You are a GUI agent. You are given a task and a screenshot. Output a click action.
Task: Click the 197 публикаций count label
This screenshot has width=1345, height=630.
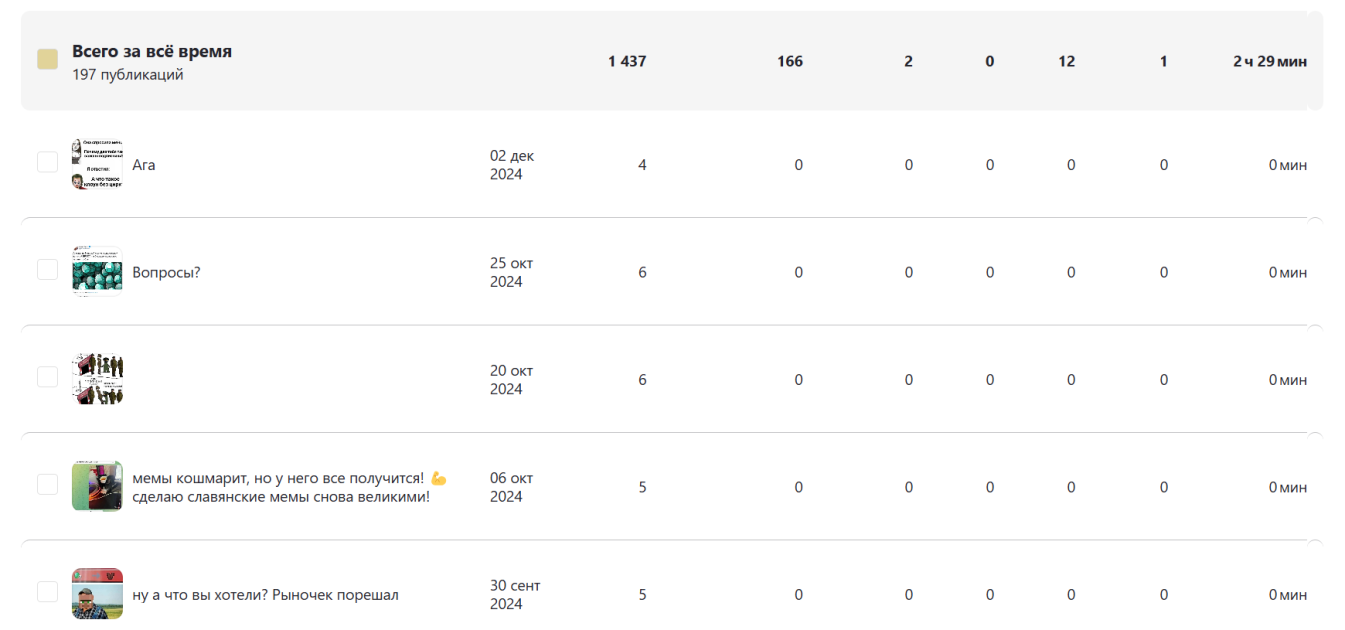128,75
